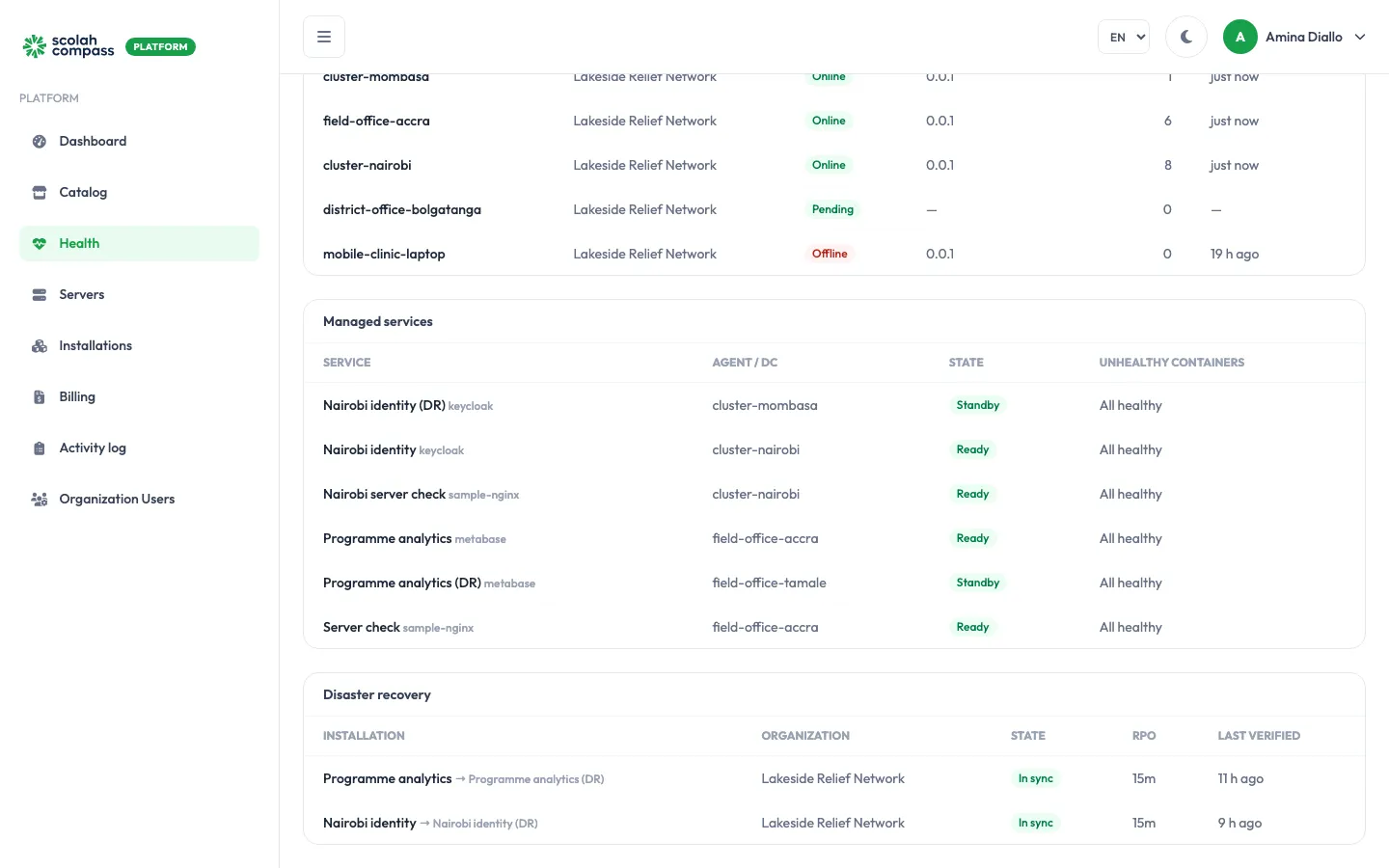This screenshot has height=868, width=1389.
Task: Click the Organization Users people icon
Action: click(x=40, y=500)
